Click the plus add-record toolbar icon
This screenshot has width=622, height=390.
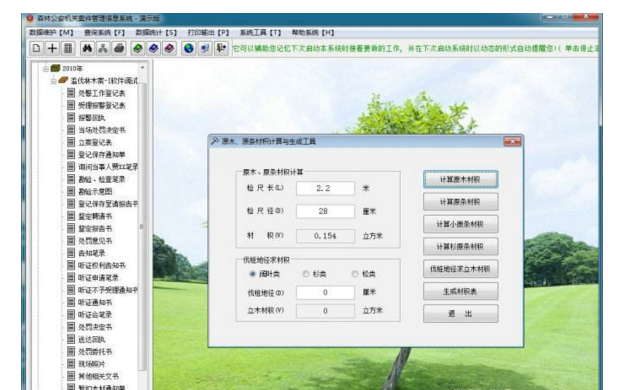pyautogui.click(x=52, y=48)
